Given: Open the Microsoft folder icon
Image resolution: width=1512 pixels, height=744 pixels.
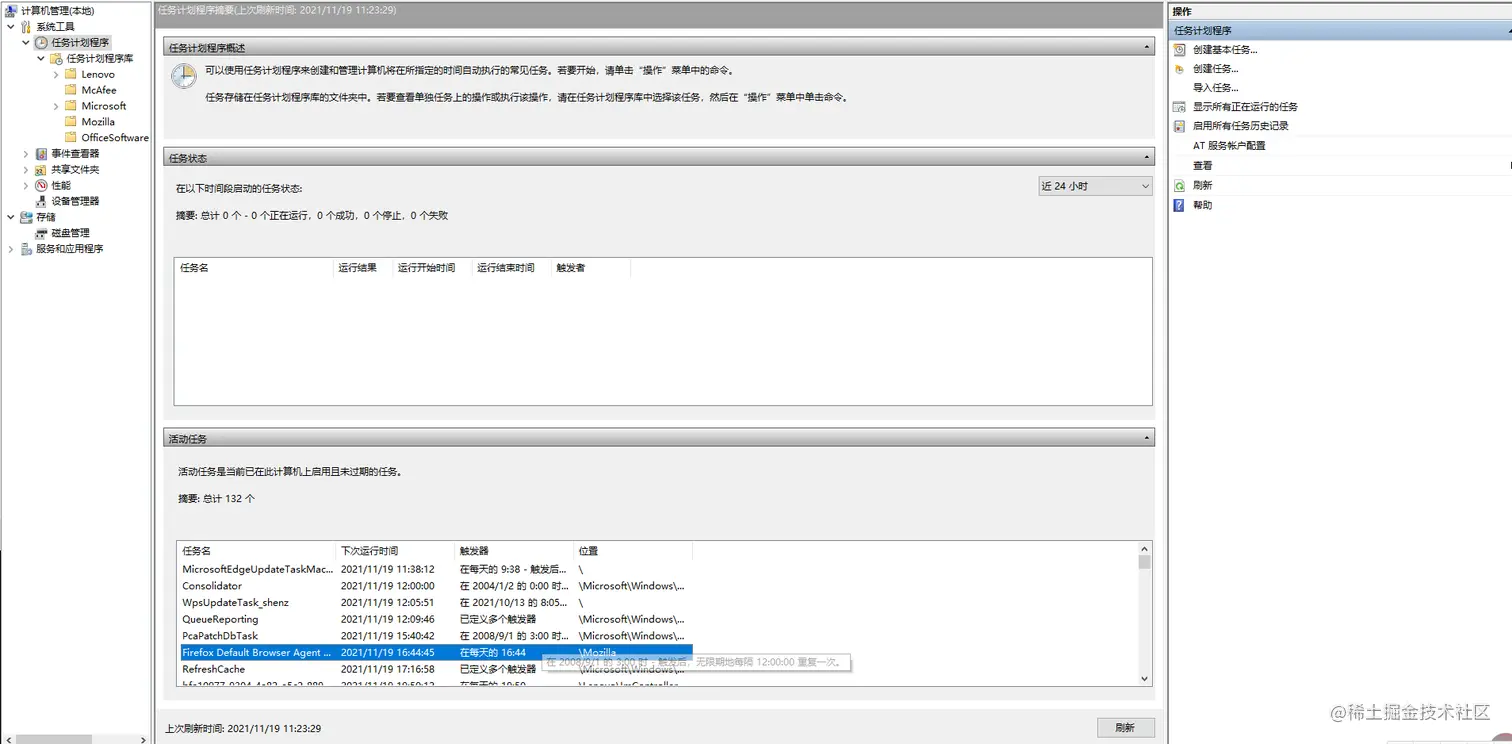Looking at the screenshot, I should (71, 106).
